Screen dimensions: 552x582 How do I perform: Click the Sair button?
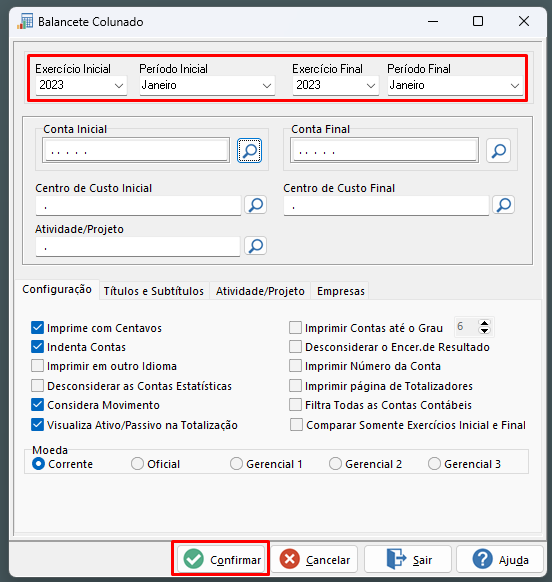coord(408,559)
